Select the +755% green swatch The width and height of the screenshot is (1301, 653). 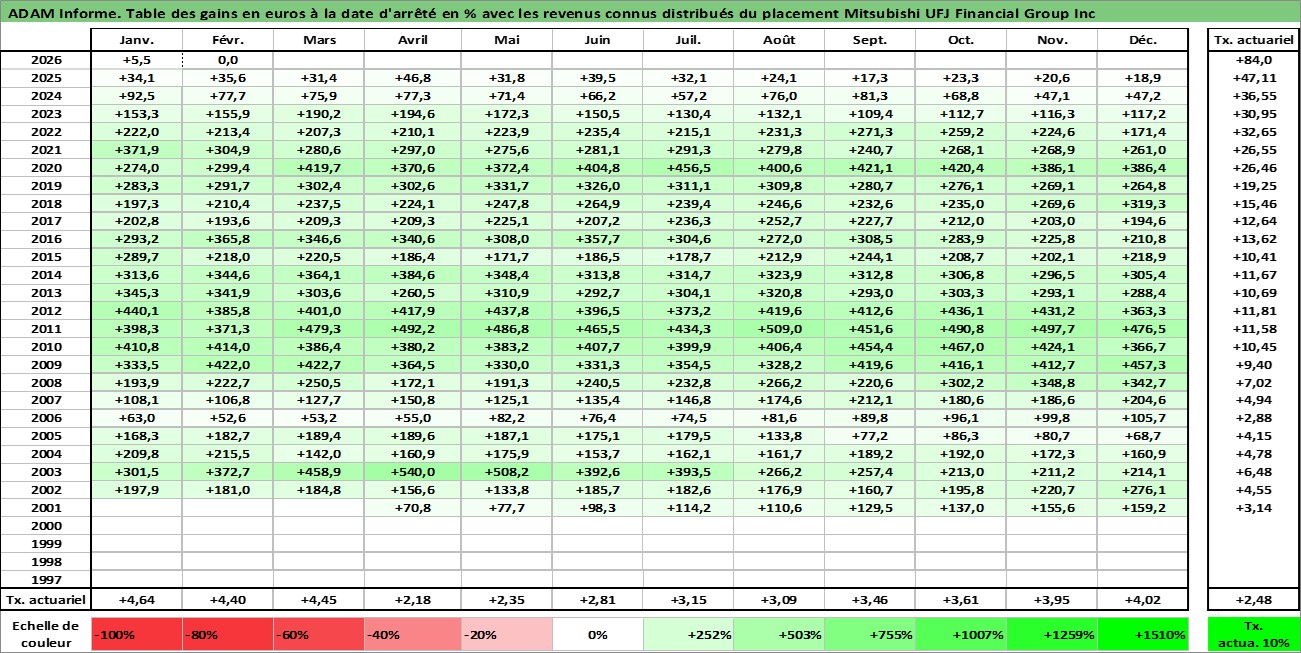tap(869, 634)
